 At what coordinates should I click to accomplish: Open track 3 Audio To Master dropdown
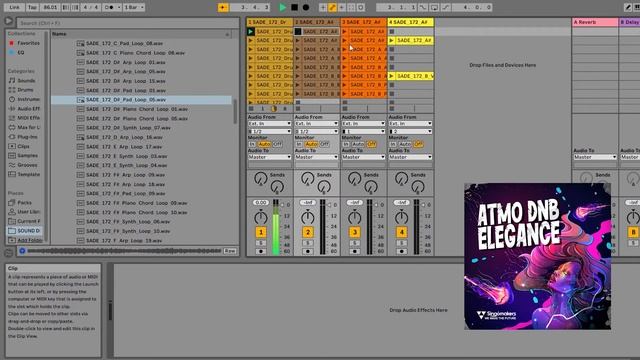[x=363, y=157]
